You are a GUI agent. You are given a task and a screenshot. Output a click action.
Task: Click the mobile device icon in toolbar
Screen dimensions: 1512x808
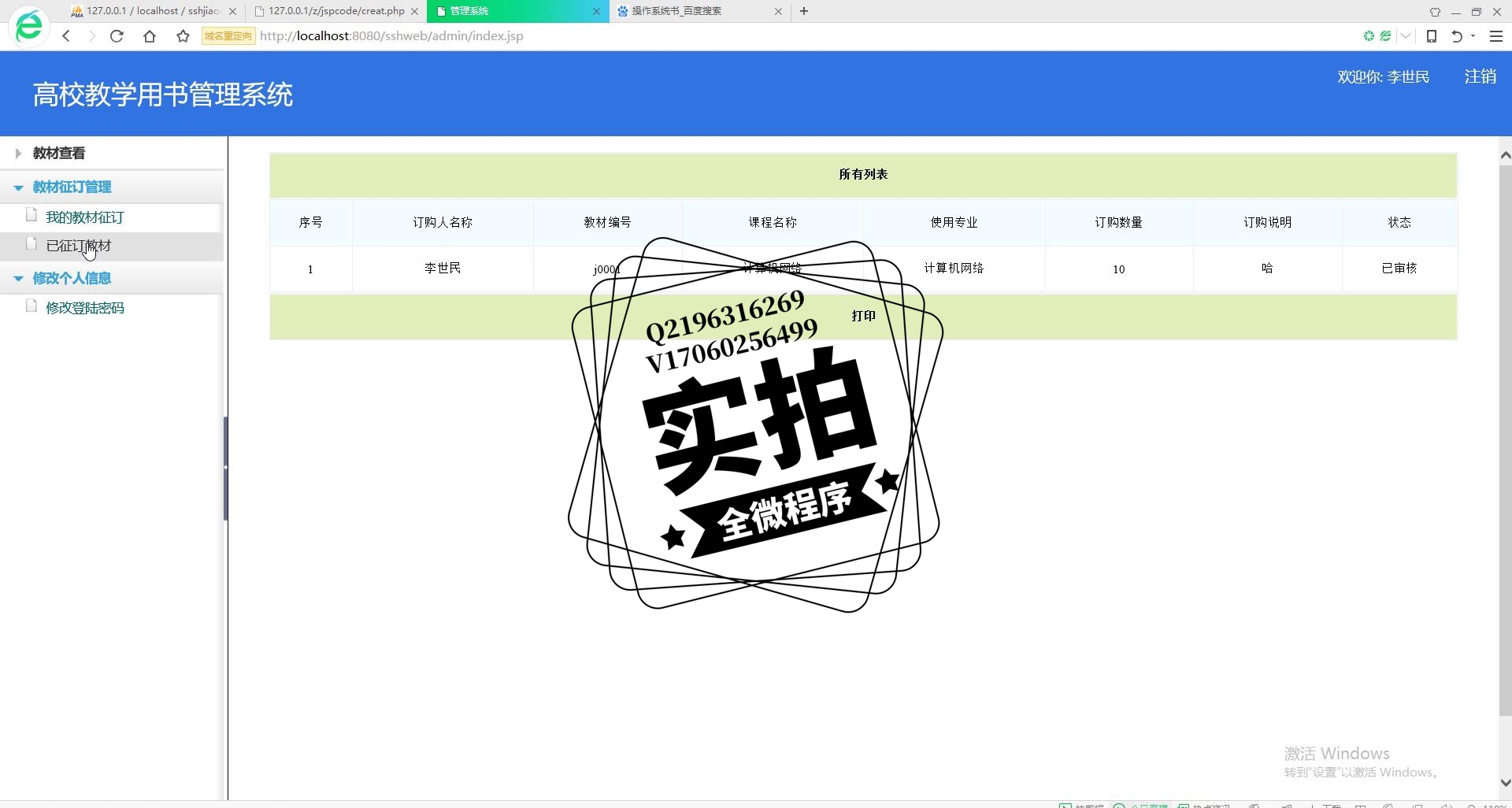click(x=1432, y=36)
